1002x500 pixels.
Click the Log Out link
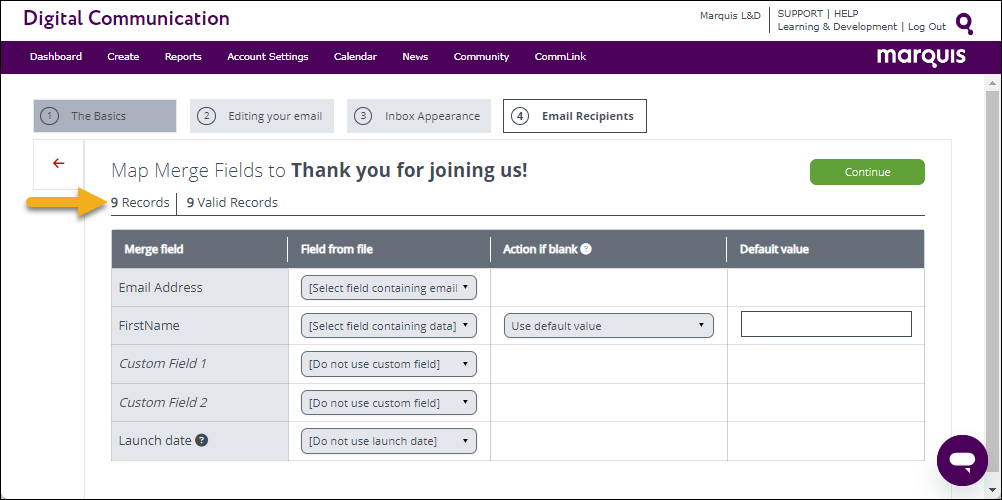pos(927,27)
